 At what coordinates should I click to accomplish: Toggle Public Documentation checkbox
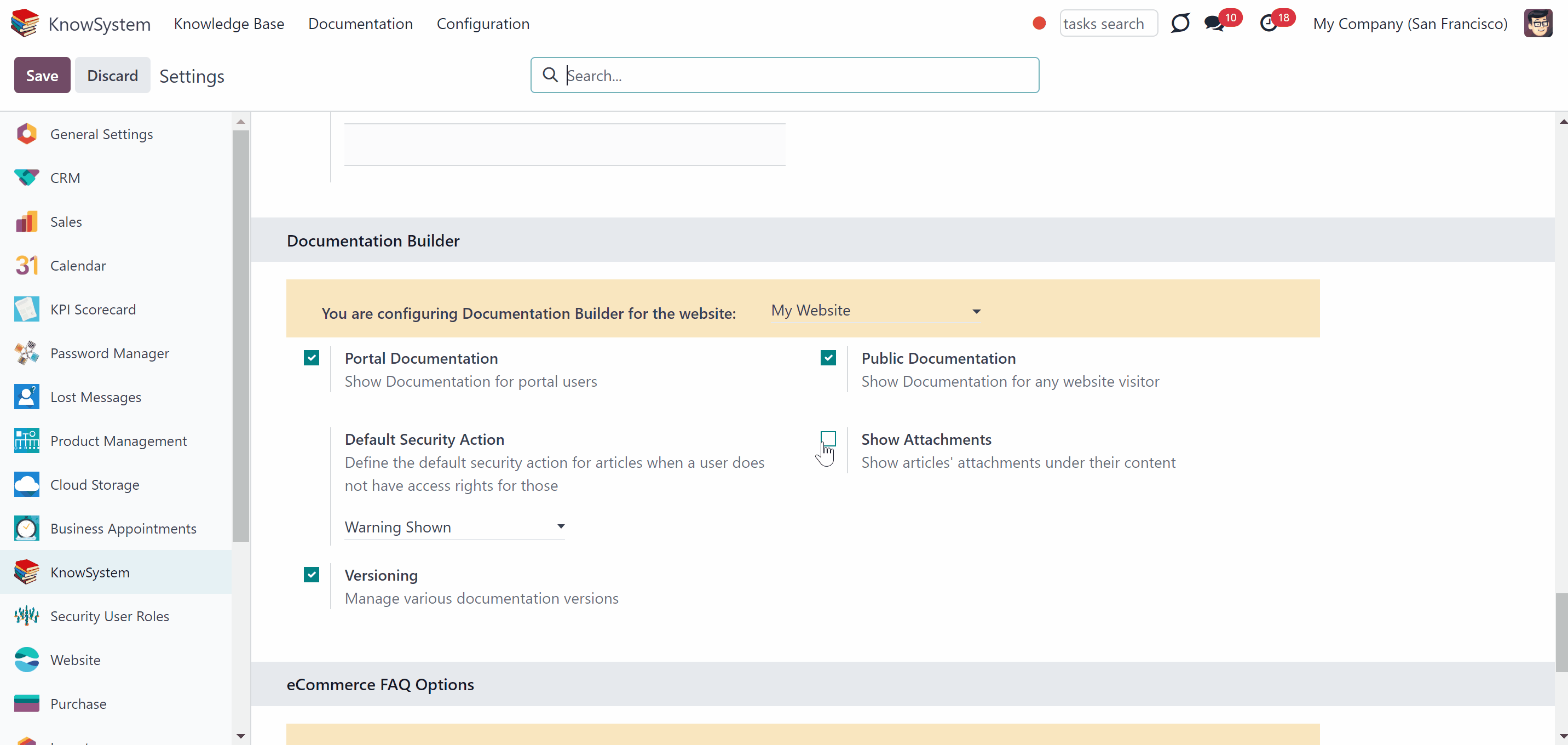pyautogui.click(x=828, y=358)
